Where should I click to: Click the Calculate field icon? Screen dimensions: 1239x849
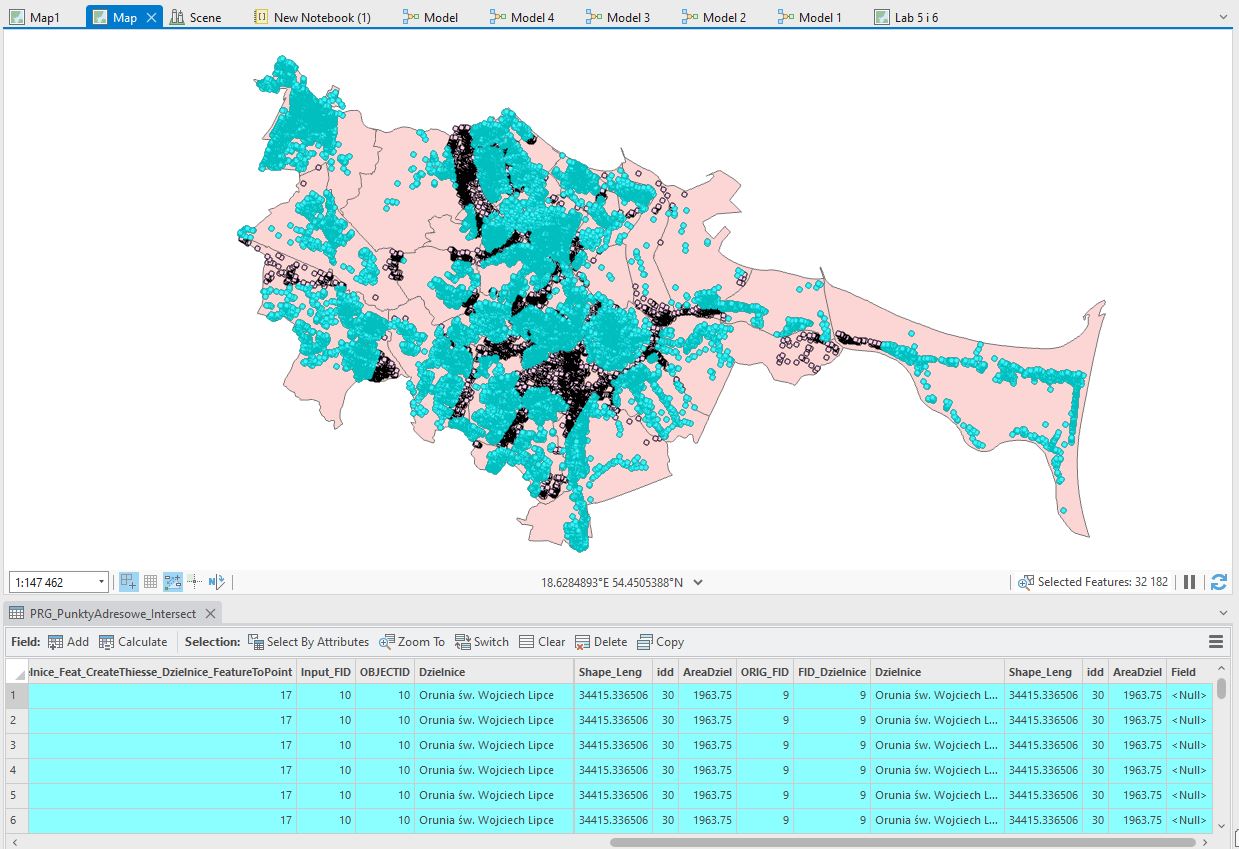(107, 642)
